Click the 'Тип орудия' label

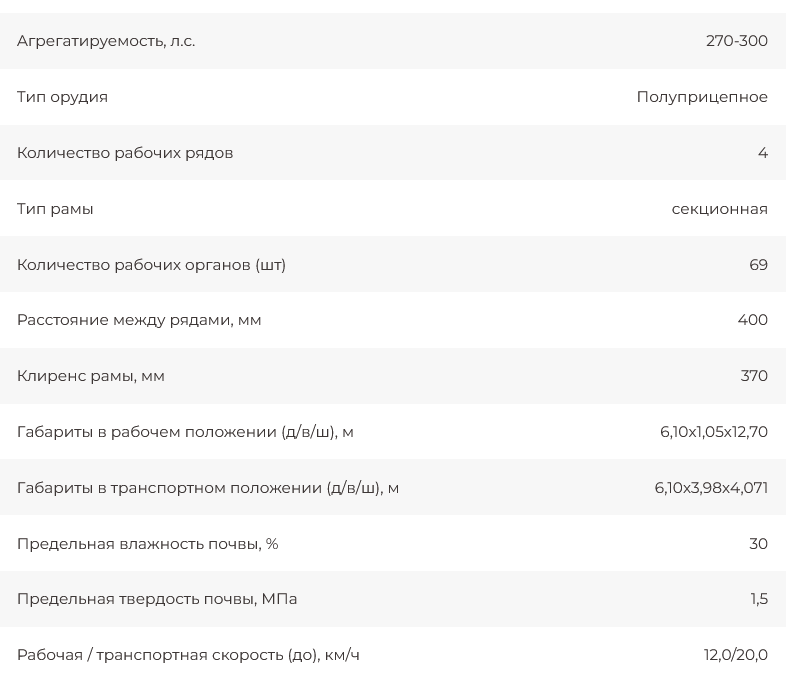[62, 97]
